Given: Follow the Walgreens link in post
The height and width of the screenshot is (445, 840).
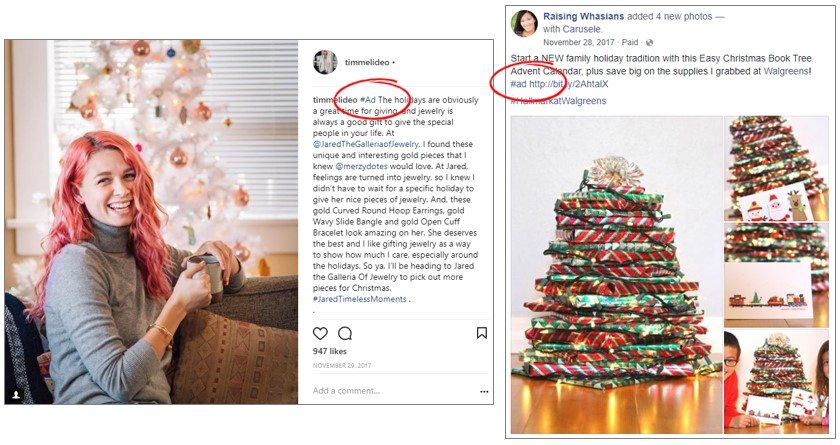Looking at the screenshot, I should (786, 71).
